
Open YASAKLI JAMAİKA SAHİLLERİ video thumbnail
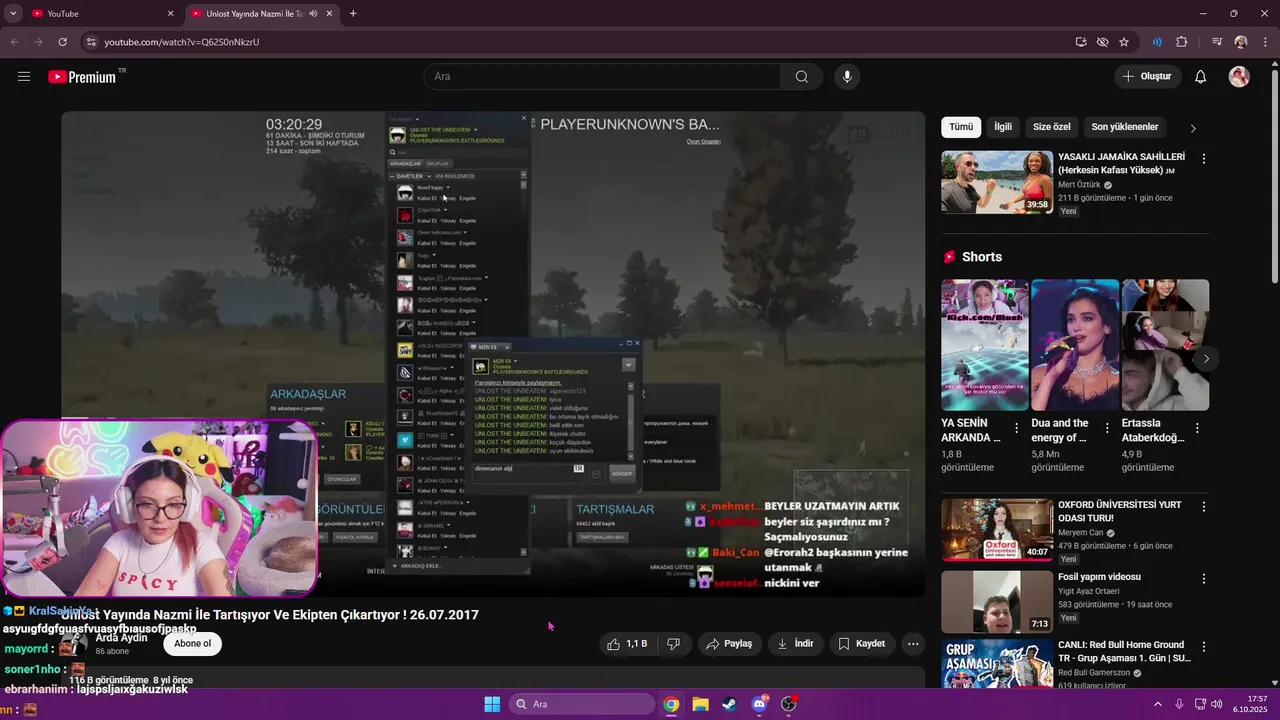coord(997,182)
